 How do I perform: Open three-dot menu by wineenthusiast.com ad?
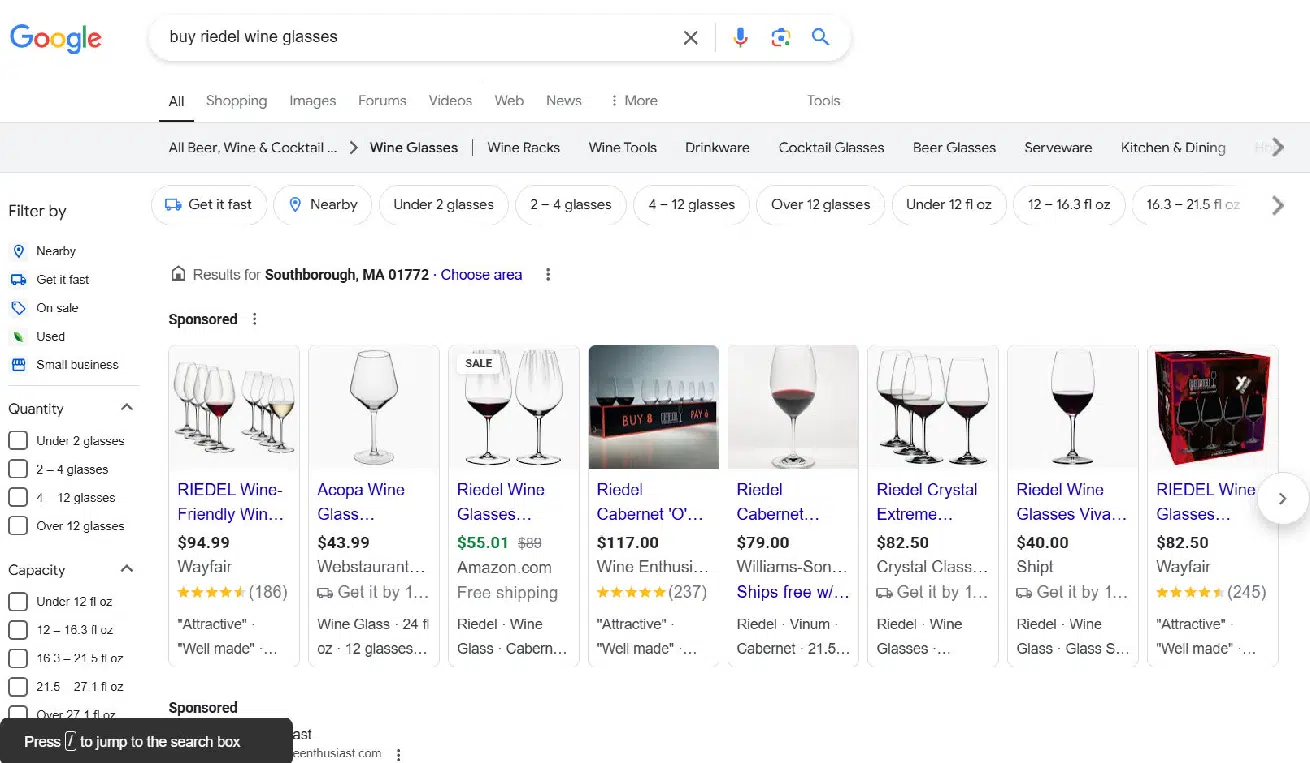[399, 755]
